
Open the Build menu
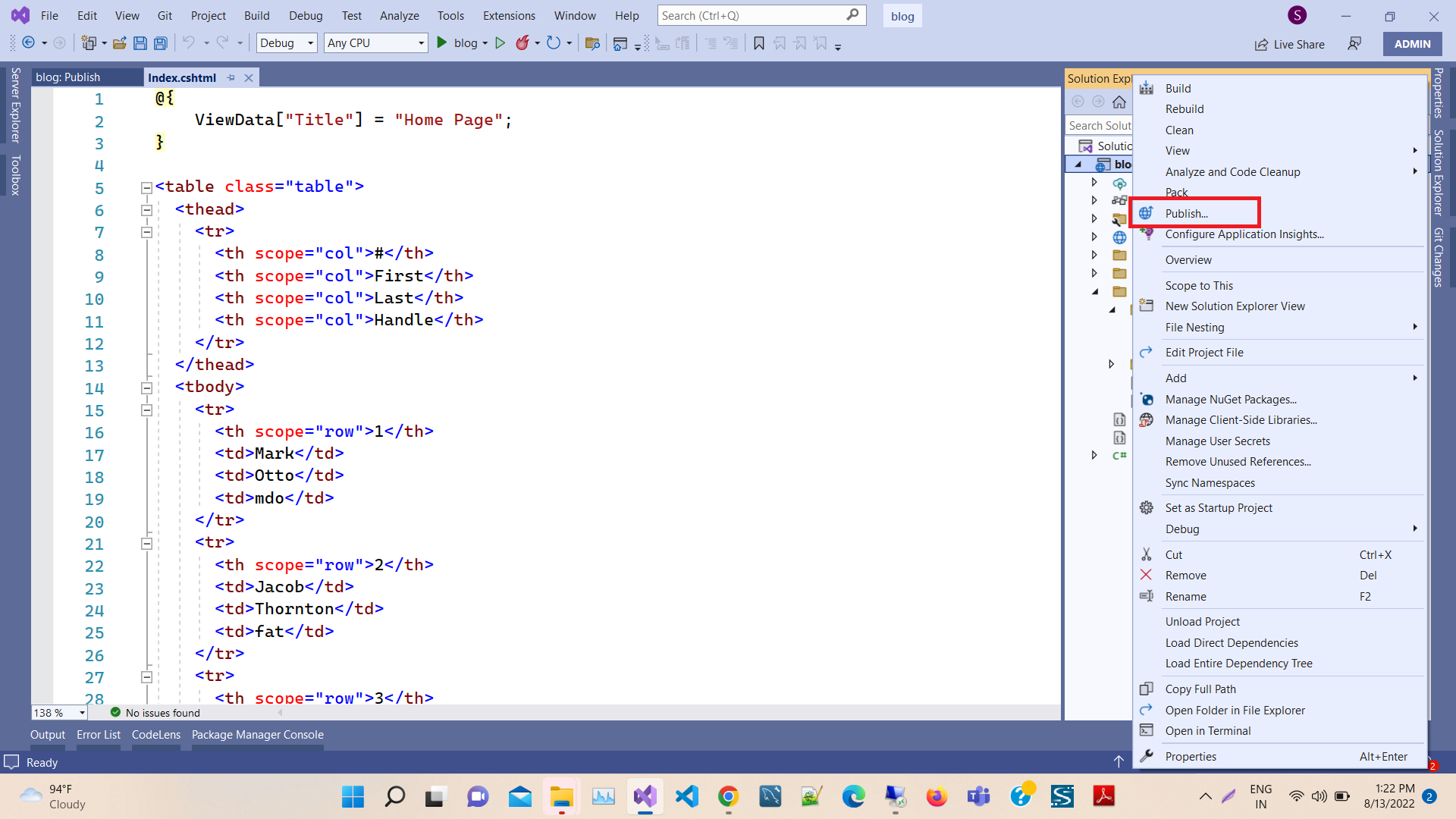coord(256,15)
